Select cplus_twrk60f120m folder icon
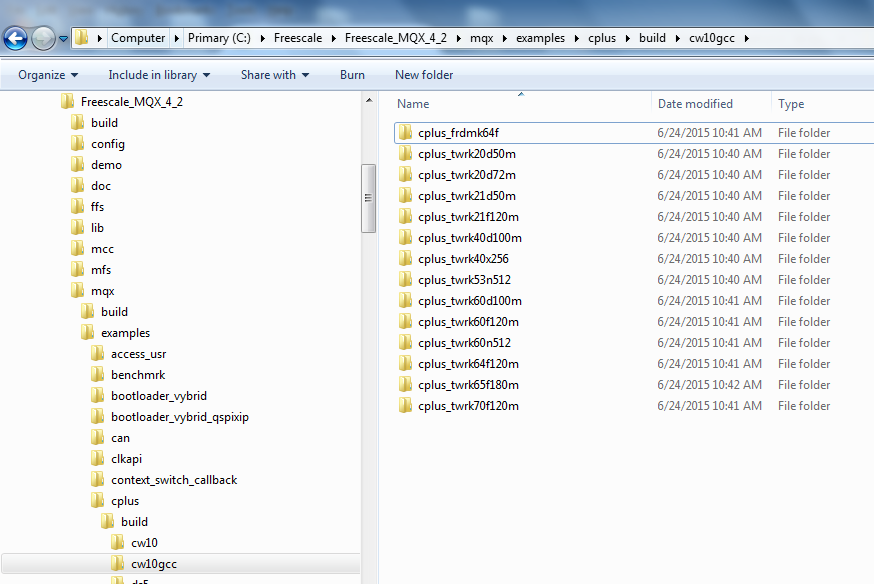Viewport: 874px width, 584px height. (x=405, y=322)
